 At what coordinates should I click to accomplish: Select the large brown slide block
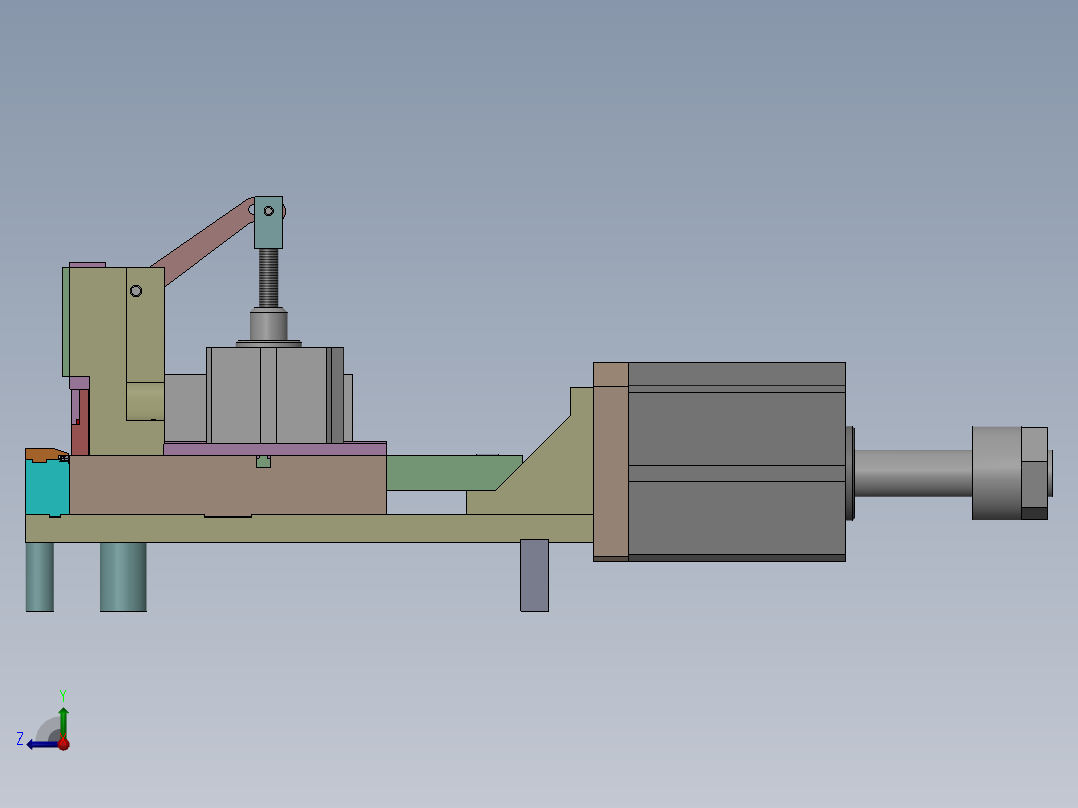[x=228, y=485]
